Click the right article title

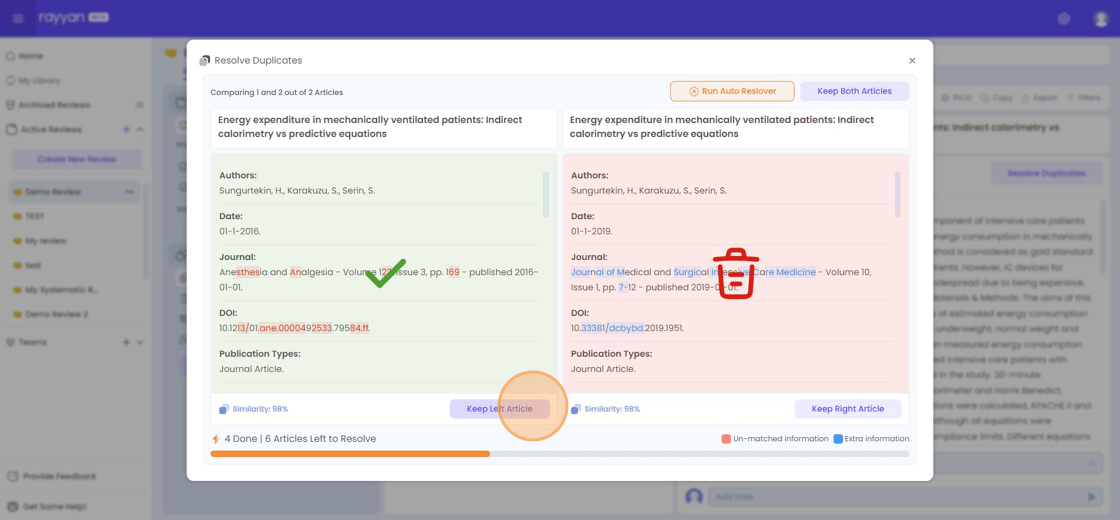point(722,127)
